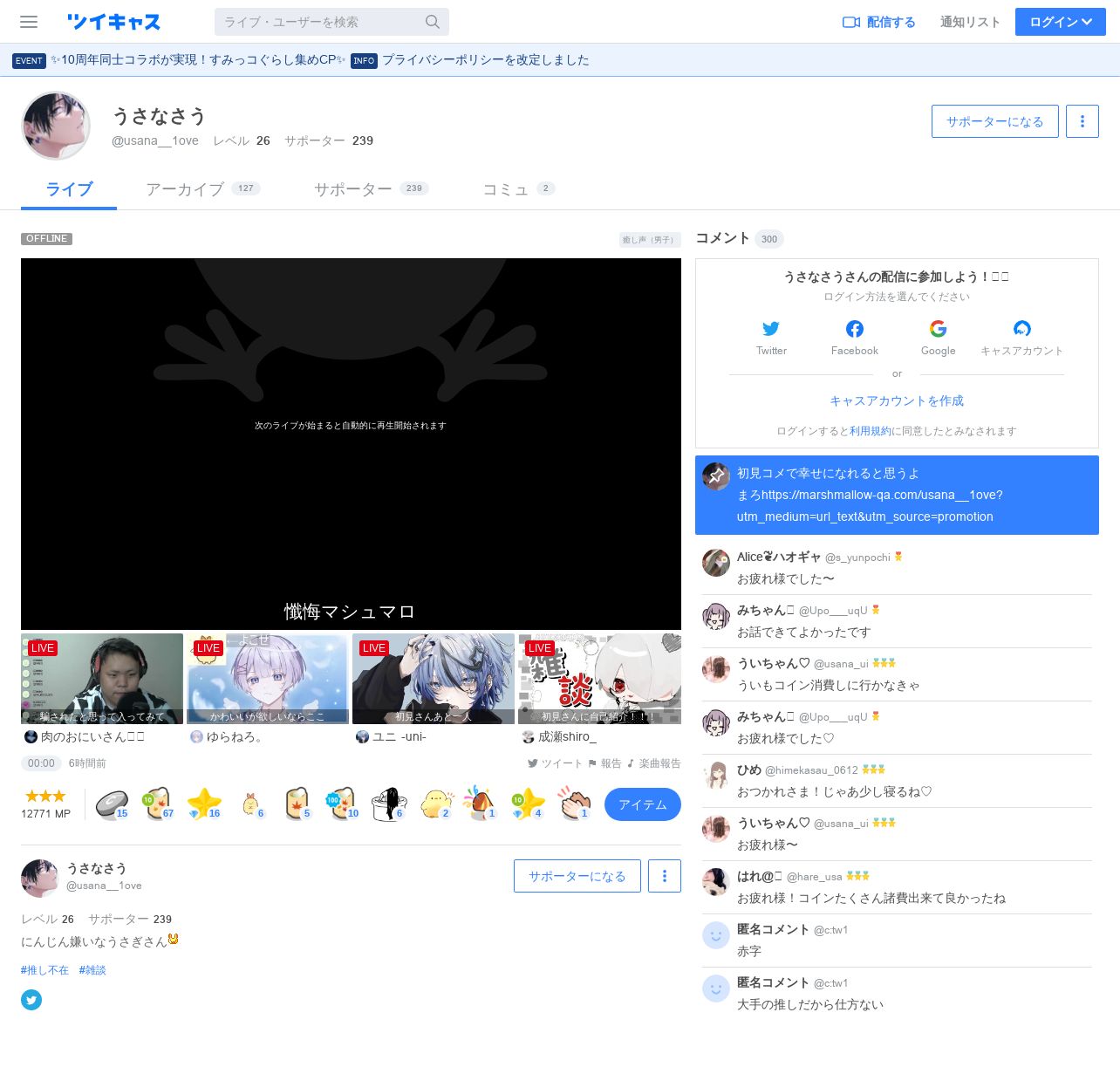Viewport: 1120px width, 1074px height.
Task: Switch to the ライブ tab
Action: 69,189
